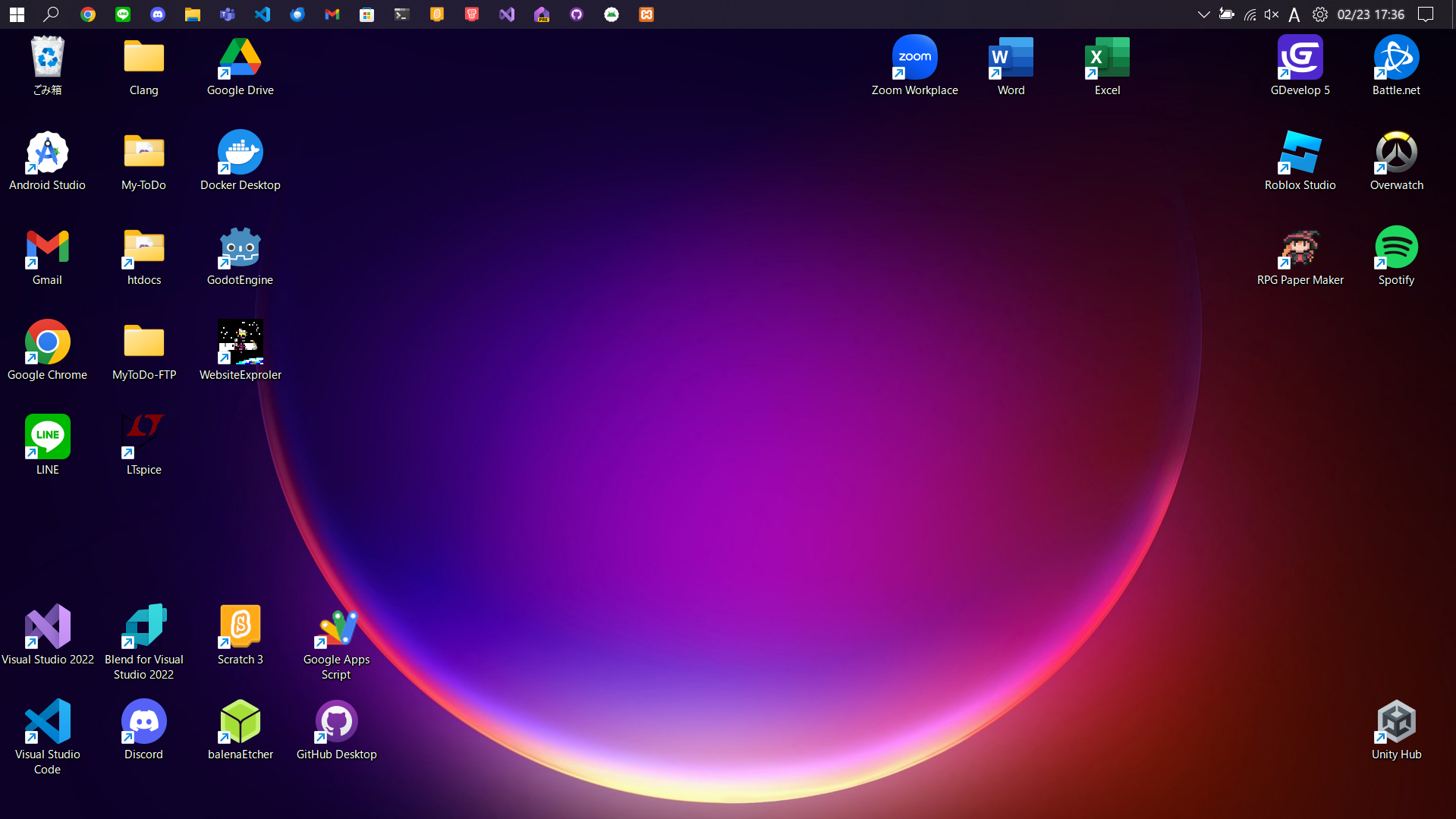Launch Chrome from the taskbar

(88, 14)
